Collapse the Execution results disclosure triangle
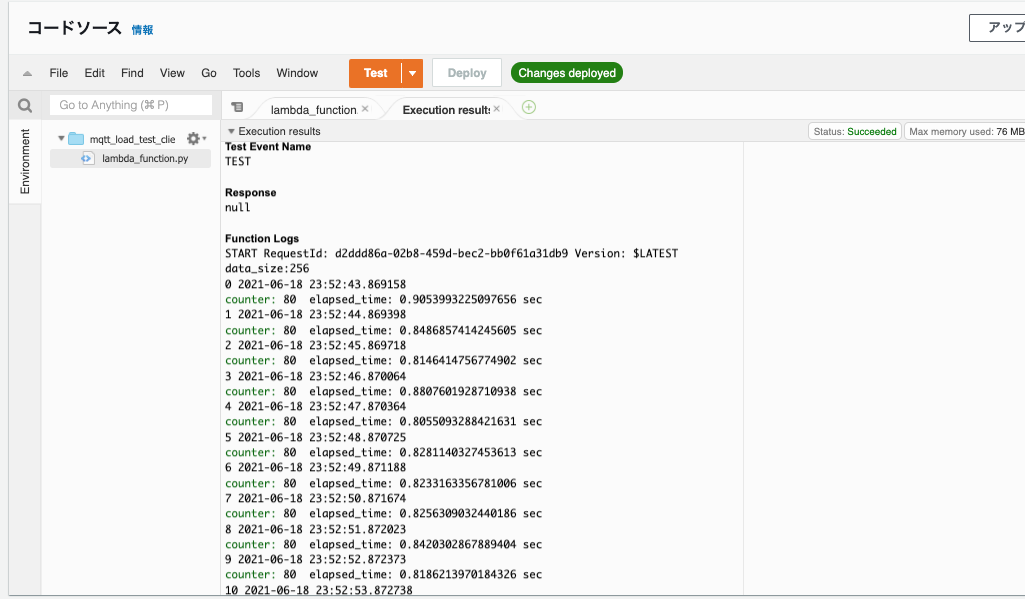This screenshot has width=1025, height=599. 232,131
